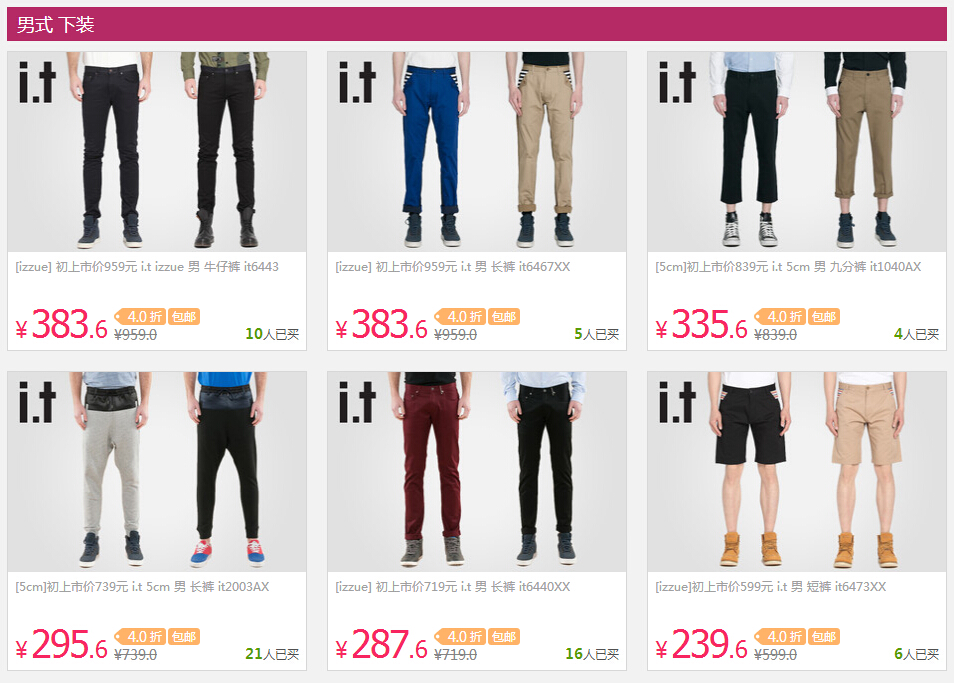Click the 4.0折 badge on the ¥295.6 item
954x683 pixels.
[140, 636]
